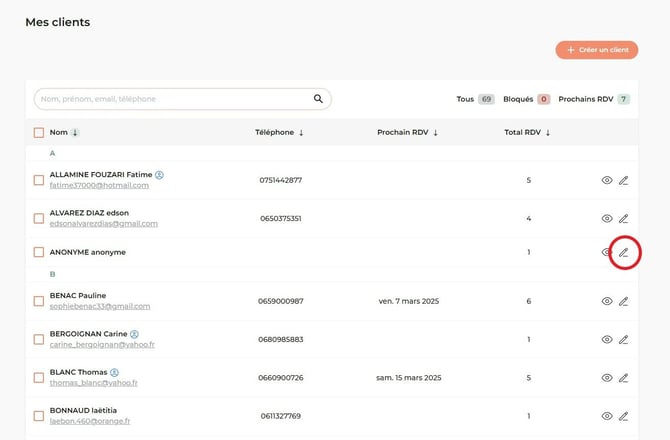Focus the Nom, prénom, email search field
Image resolution: width=670 pixels, height=440 pixels.
pos(170,99)
